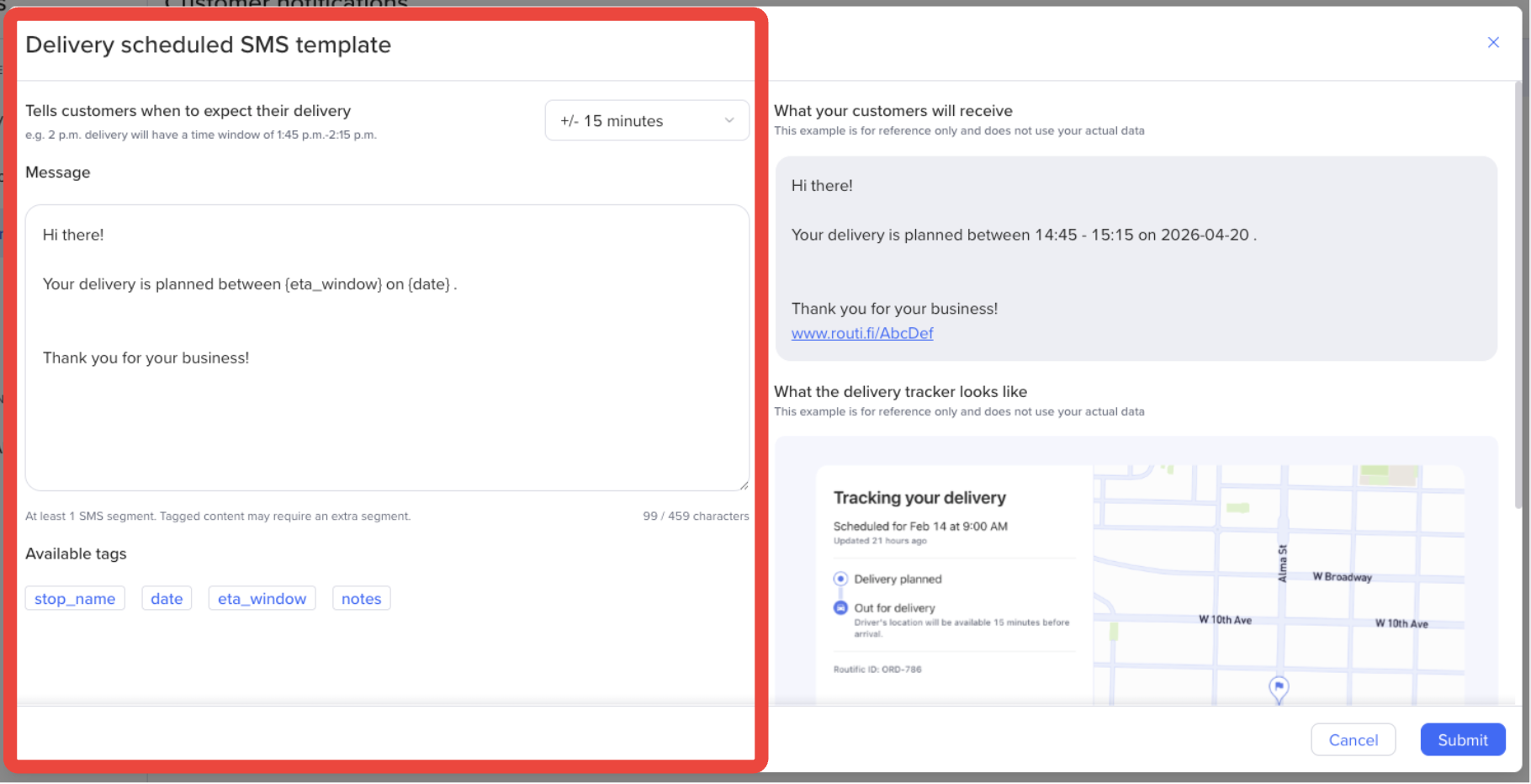This screenshot has height=784, width=1531.
Task: Click inside the Message text area
Action: point(387,347)
